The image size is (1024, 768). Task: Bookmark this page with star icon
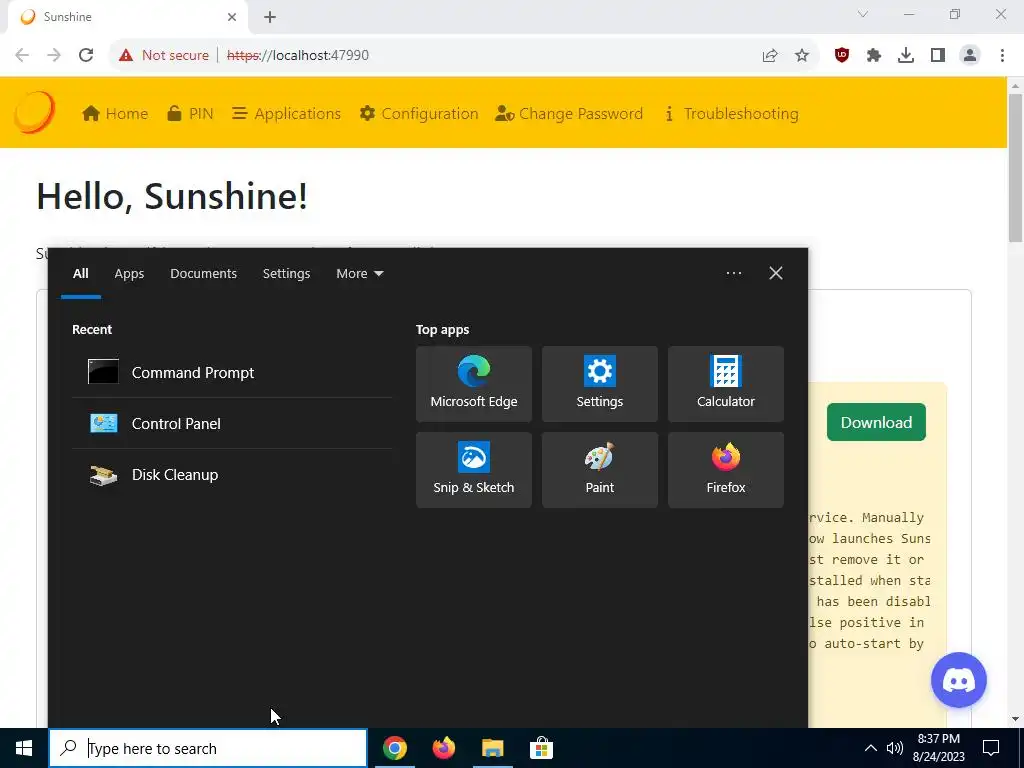point(801,56)
